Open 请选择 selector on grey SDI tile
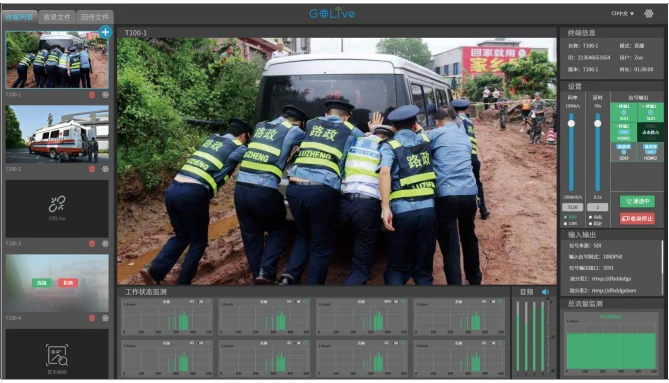This screenshot has height=383, width=669. [623, 146]
